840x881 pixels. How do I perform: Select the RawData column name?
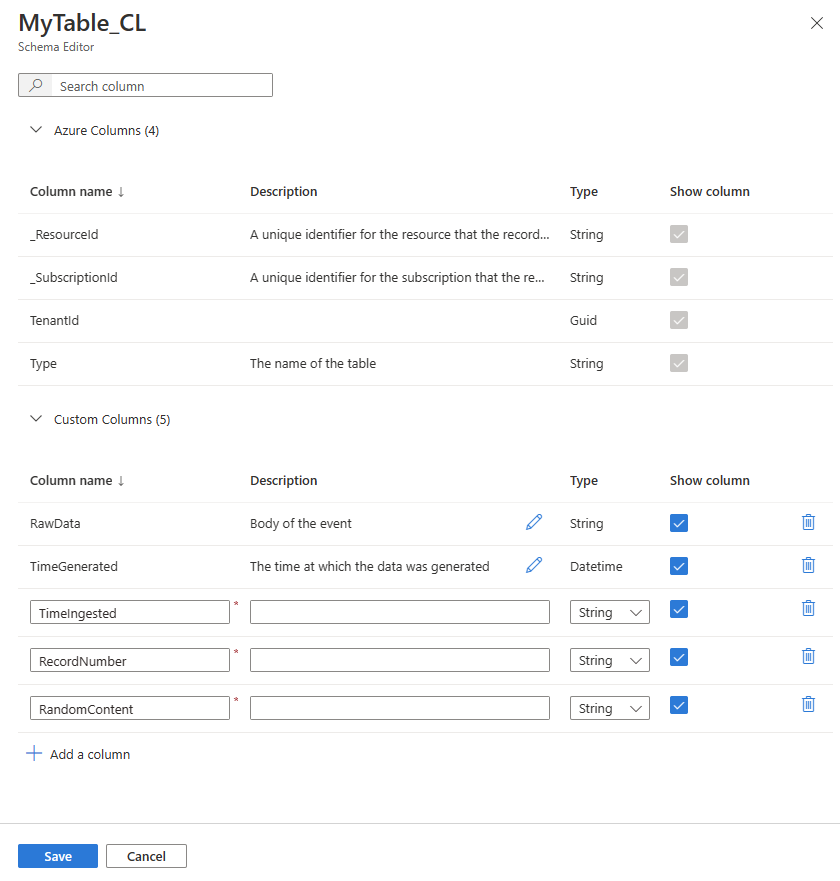coord(55,524)
